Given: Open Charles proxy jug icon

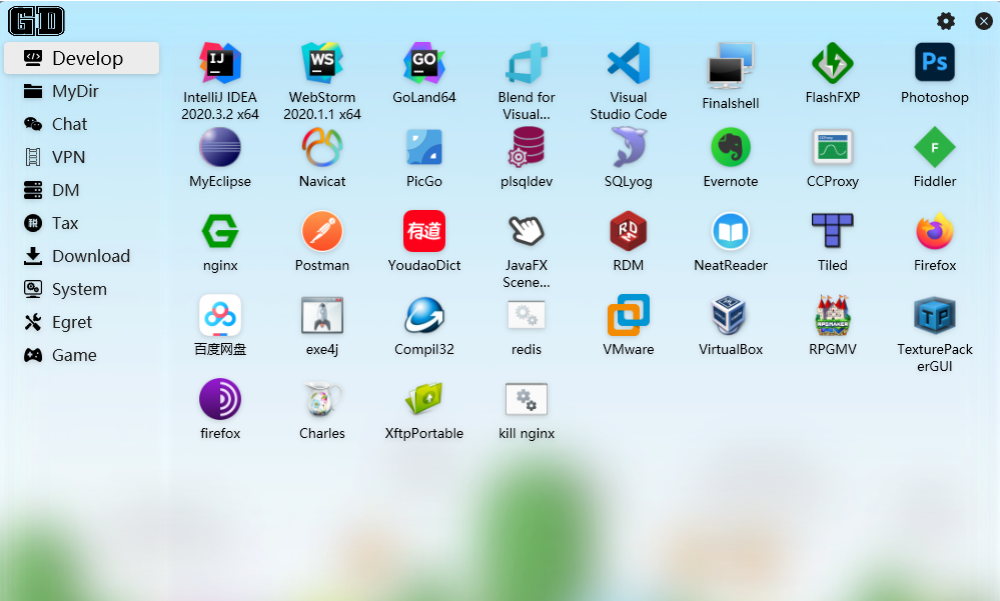Looking at the screenshot, I should [x=322, y=399].
